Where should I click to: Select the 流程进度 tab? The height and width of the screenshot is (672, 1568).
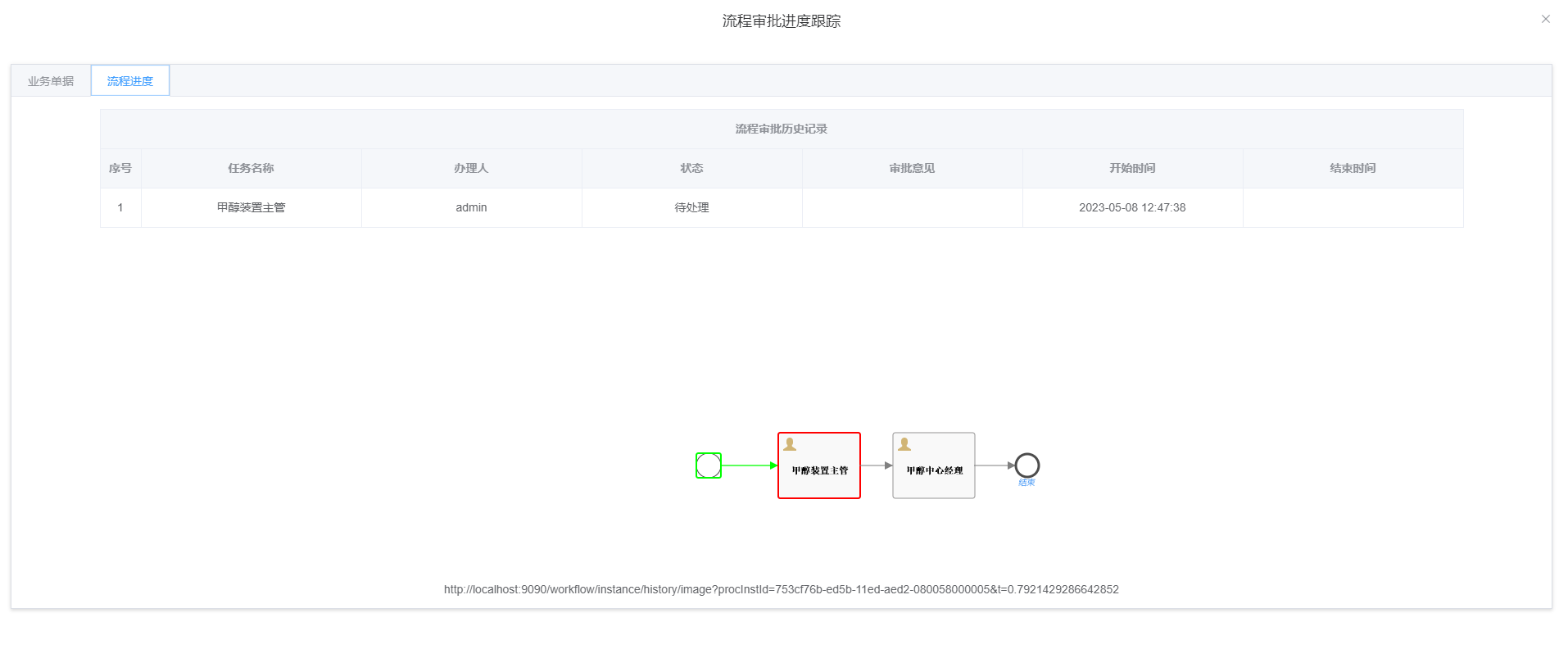pos(130,81)
